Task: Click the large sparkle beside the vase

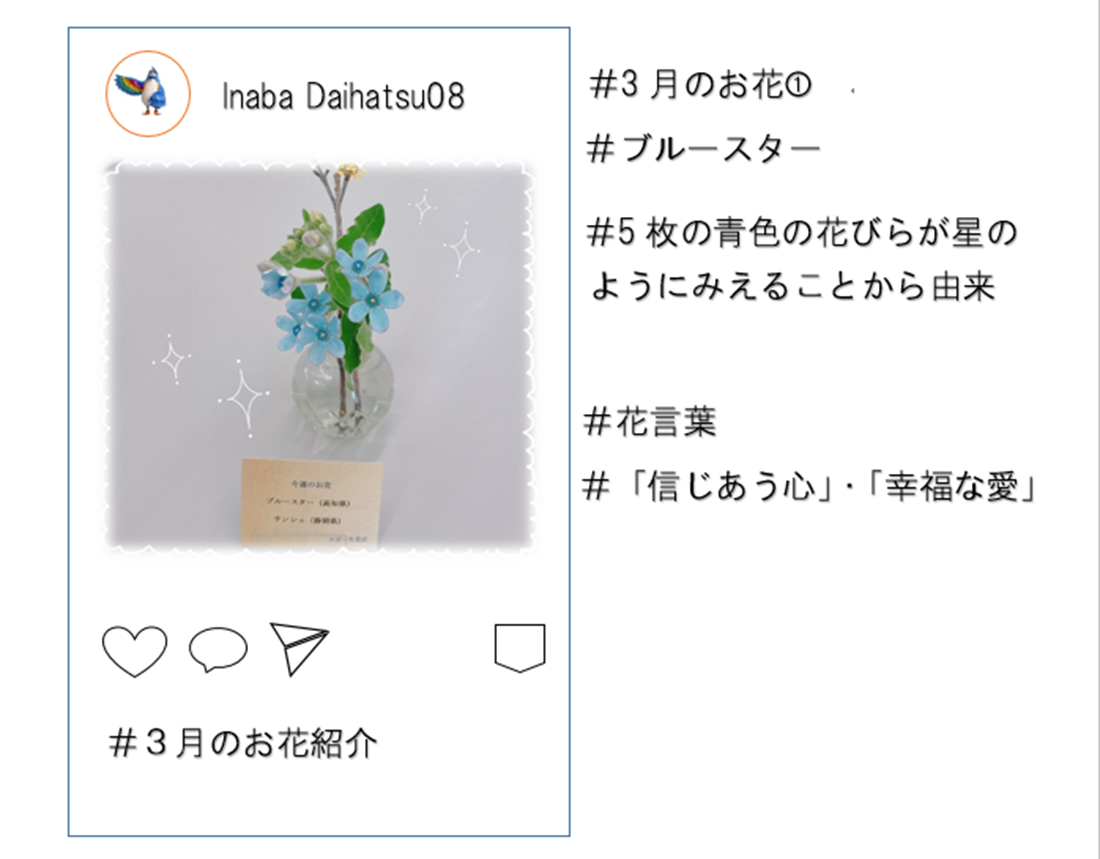Action: [x=243, y=398]
